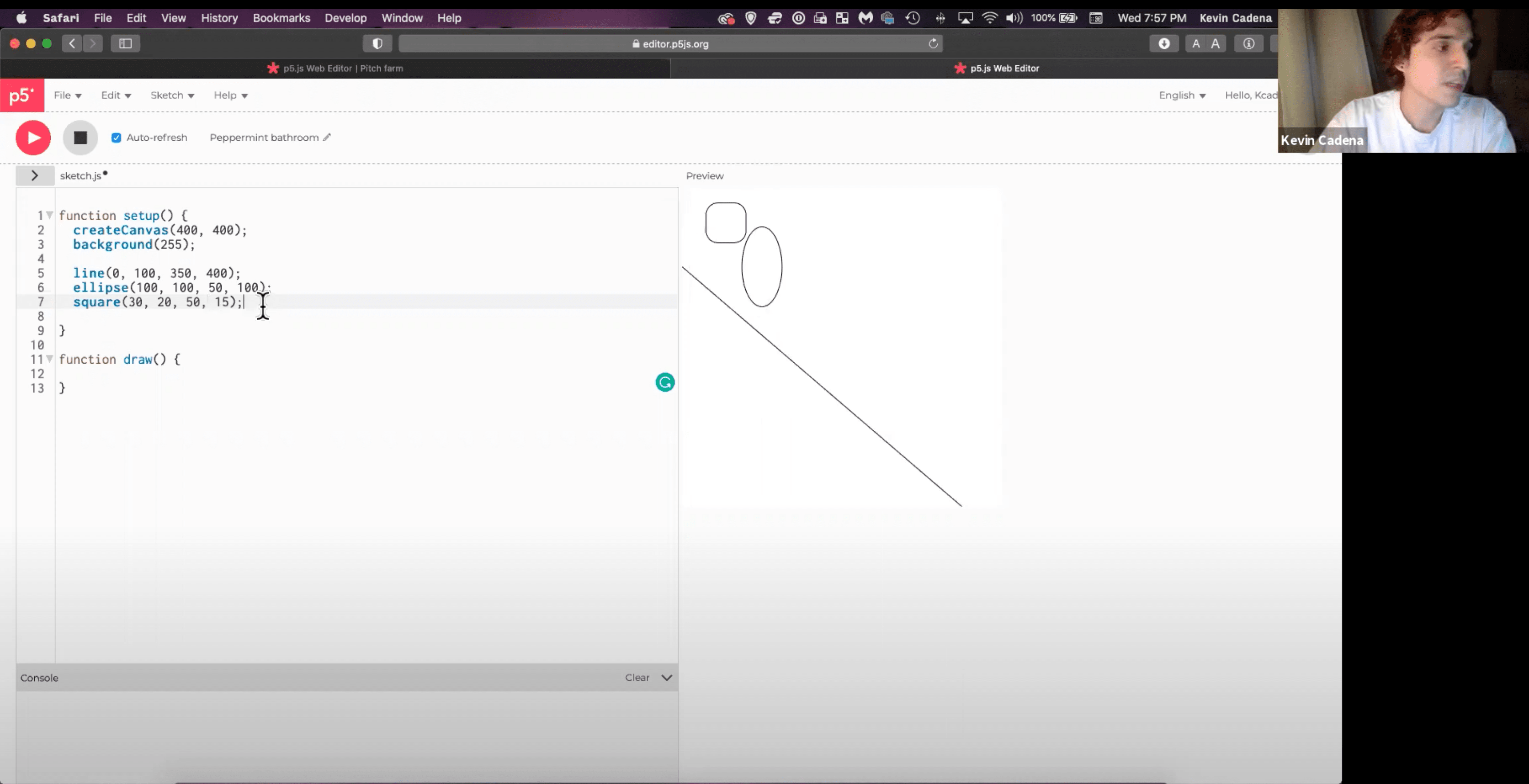Screen dimensions: 1529x784
Task: Open the History menu in menu bar
Action: (x=219, y=18)
